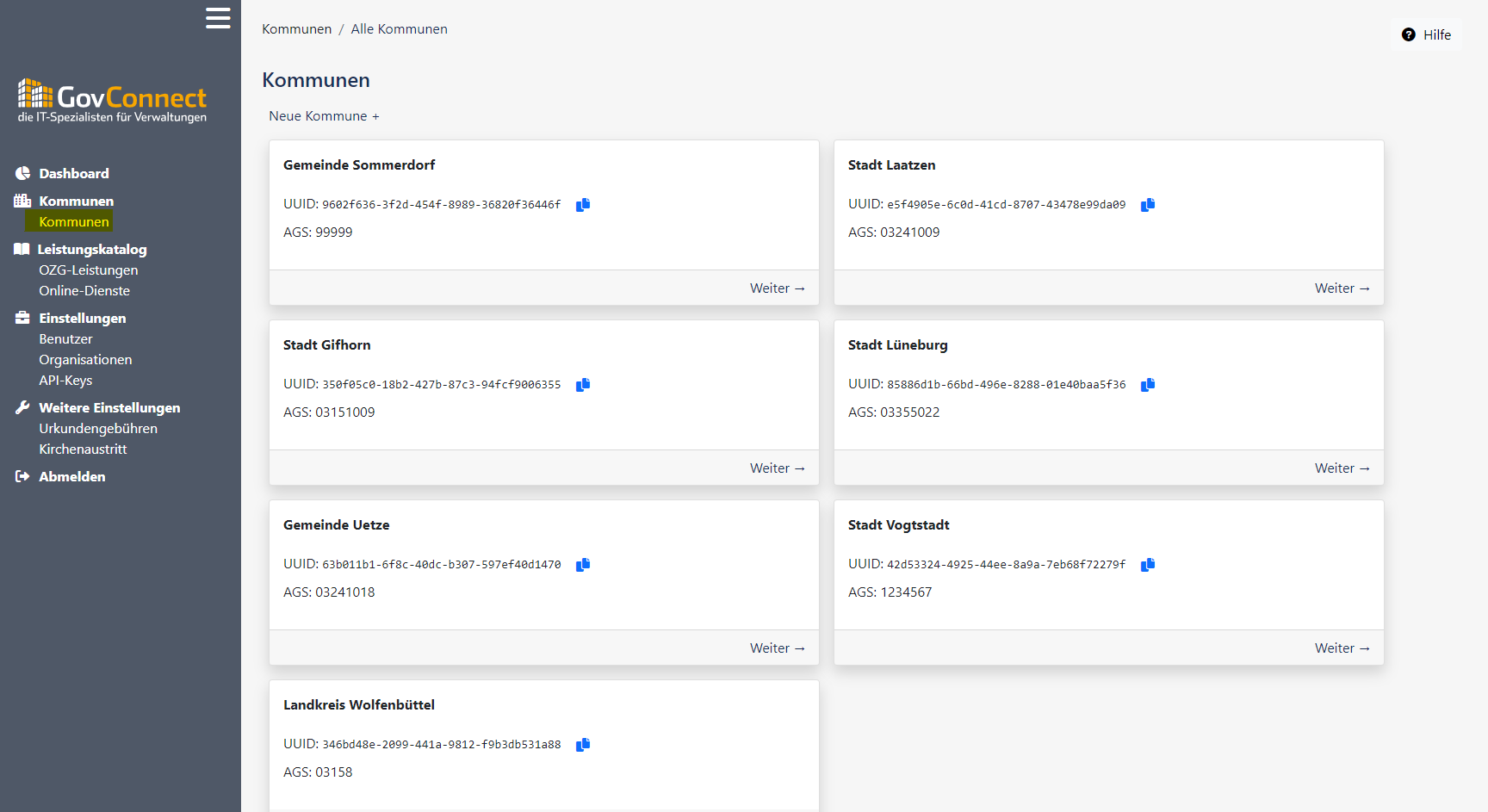
Task: Open Online-Dienste in the sidebar
Action: 84,290
